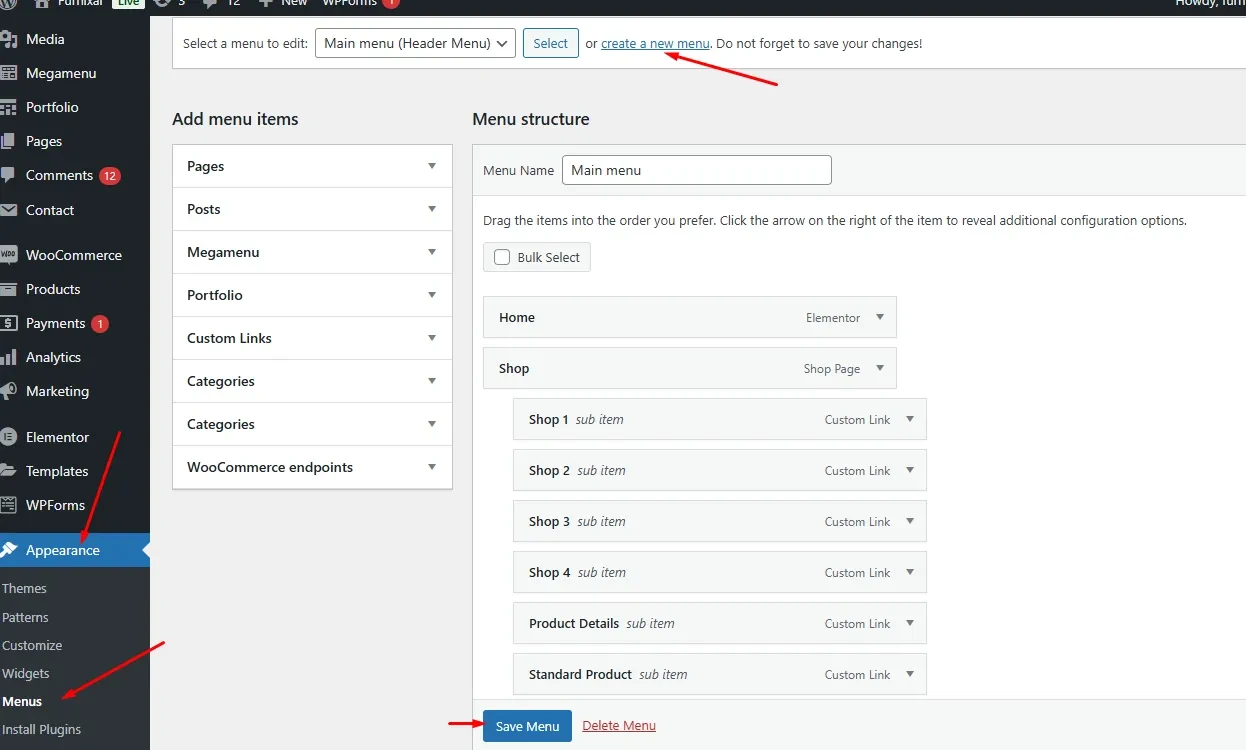Click the Products archive icon
Screen dimensions: 1246x750
[x=9, y=289]
